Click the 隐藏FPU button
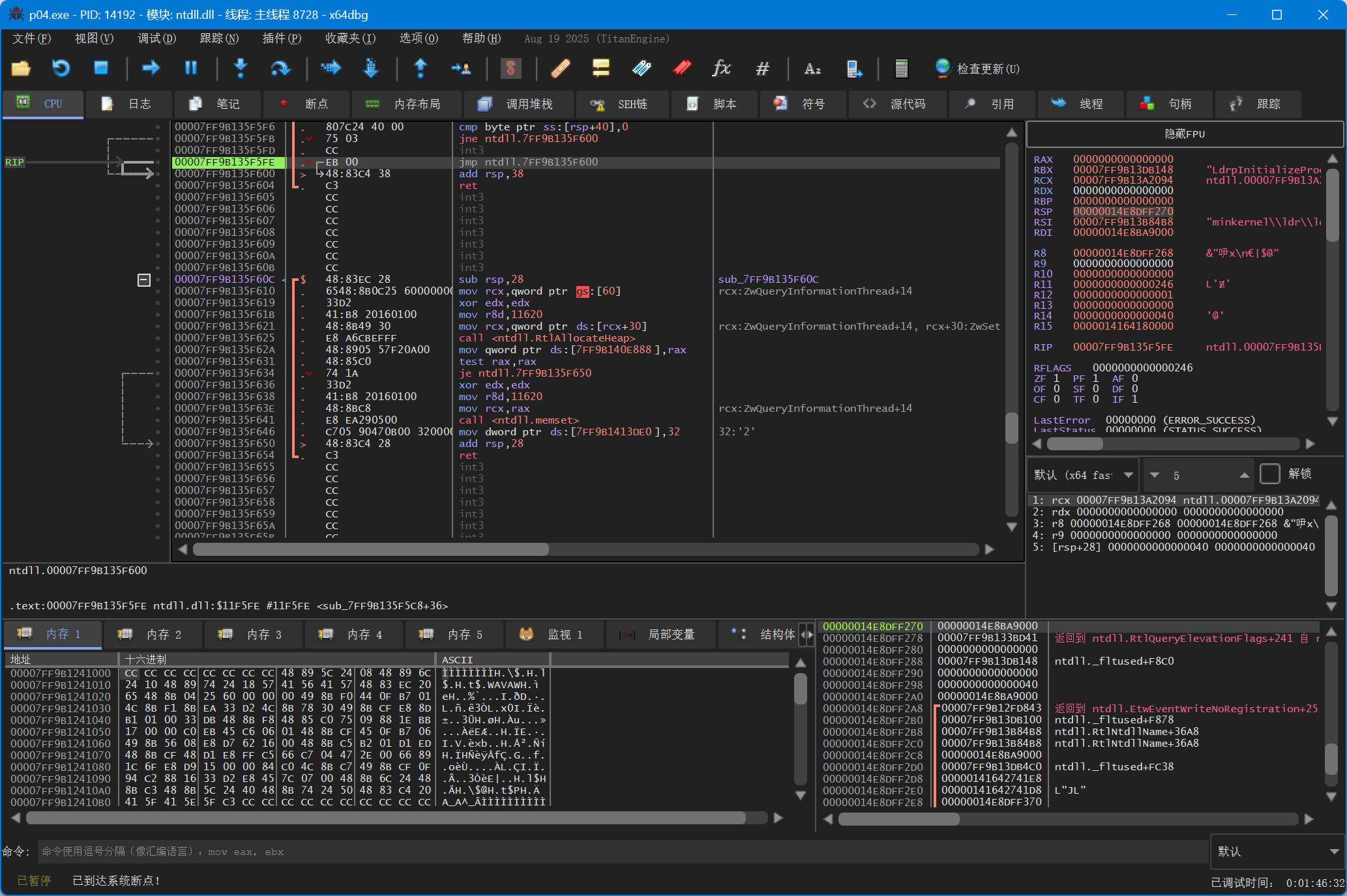Viewport: 1347px width, 896px height. pos(1185,134)
